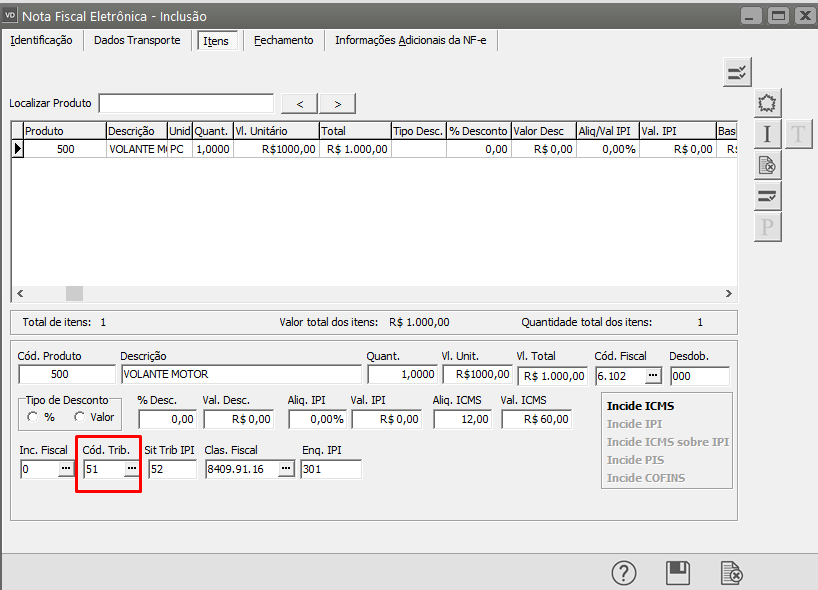Click the grid's horizontal scrollbar thumb
Image resolution: width=818 pixels, height=590 pixels.
pos(75,293)
